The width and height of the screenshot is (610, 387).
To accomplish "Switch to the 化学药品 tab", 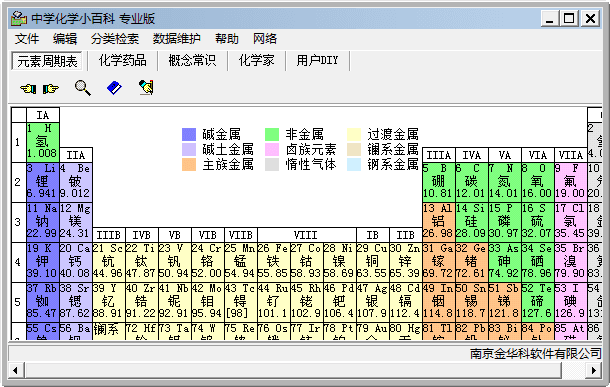I will (x=123, y=60).
